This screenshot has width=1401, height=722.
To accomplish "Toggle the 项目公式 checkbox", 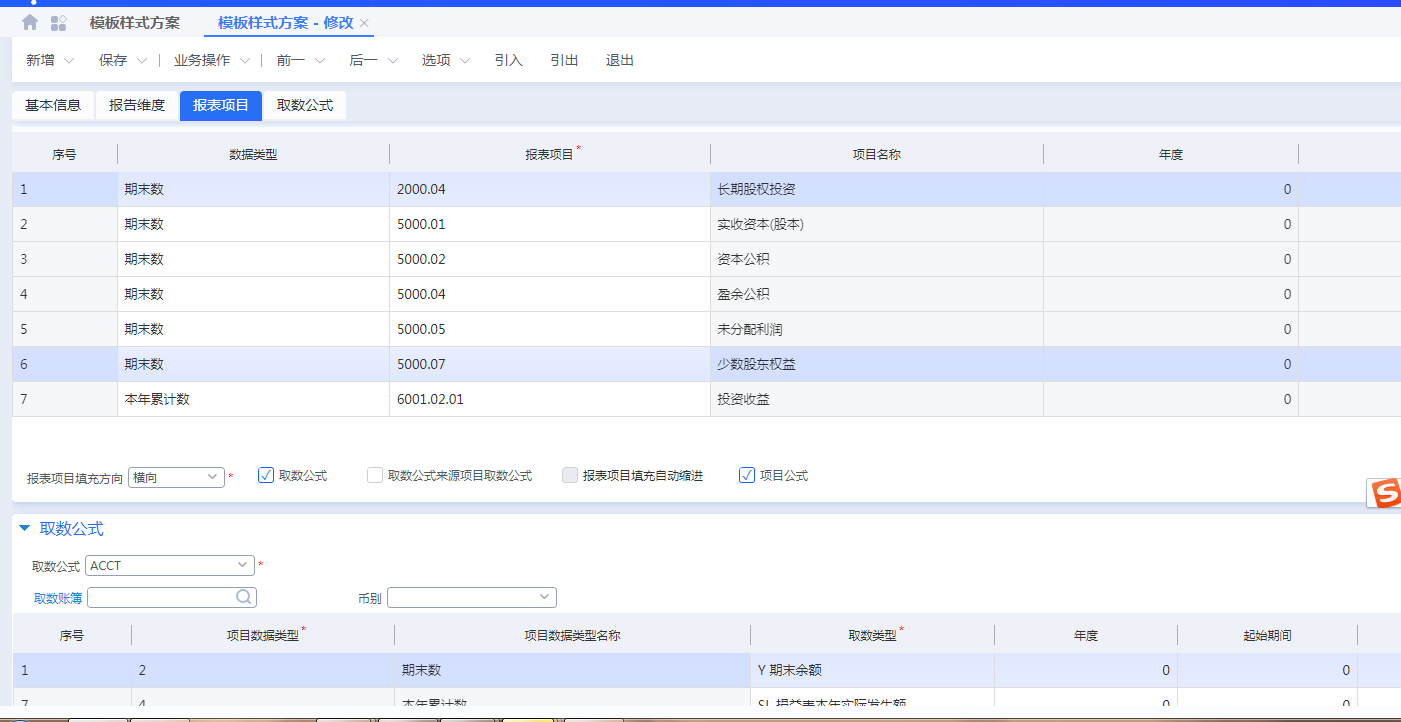I will pos(747,476).
